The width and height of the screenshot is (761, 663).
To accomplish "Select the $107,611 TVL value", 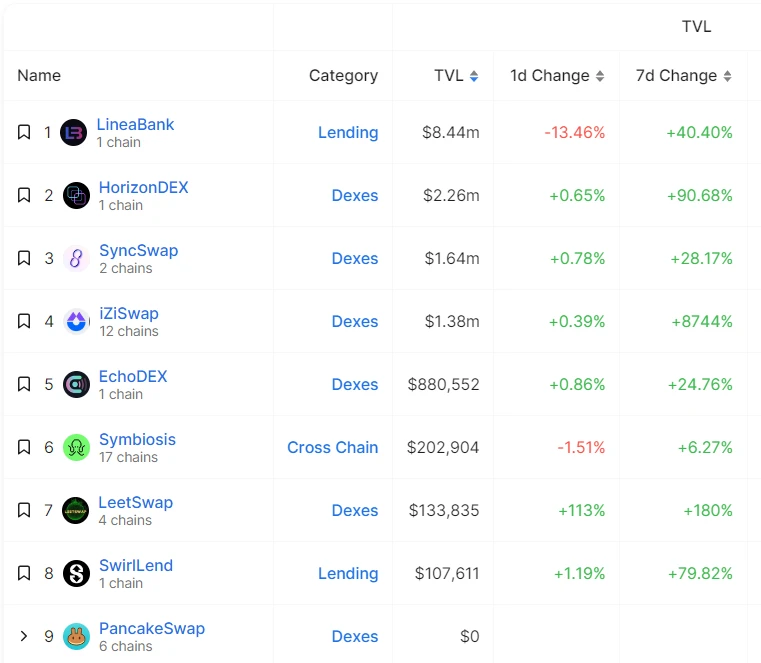I will [x=447, y=573].
